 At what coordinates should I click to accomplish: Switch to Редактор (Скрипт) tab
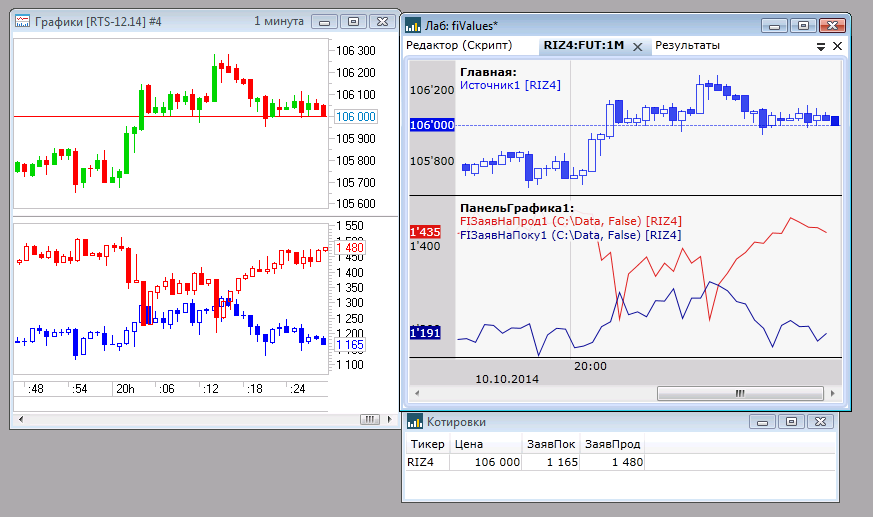459,46
